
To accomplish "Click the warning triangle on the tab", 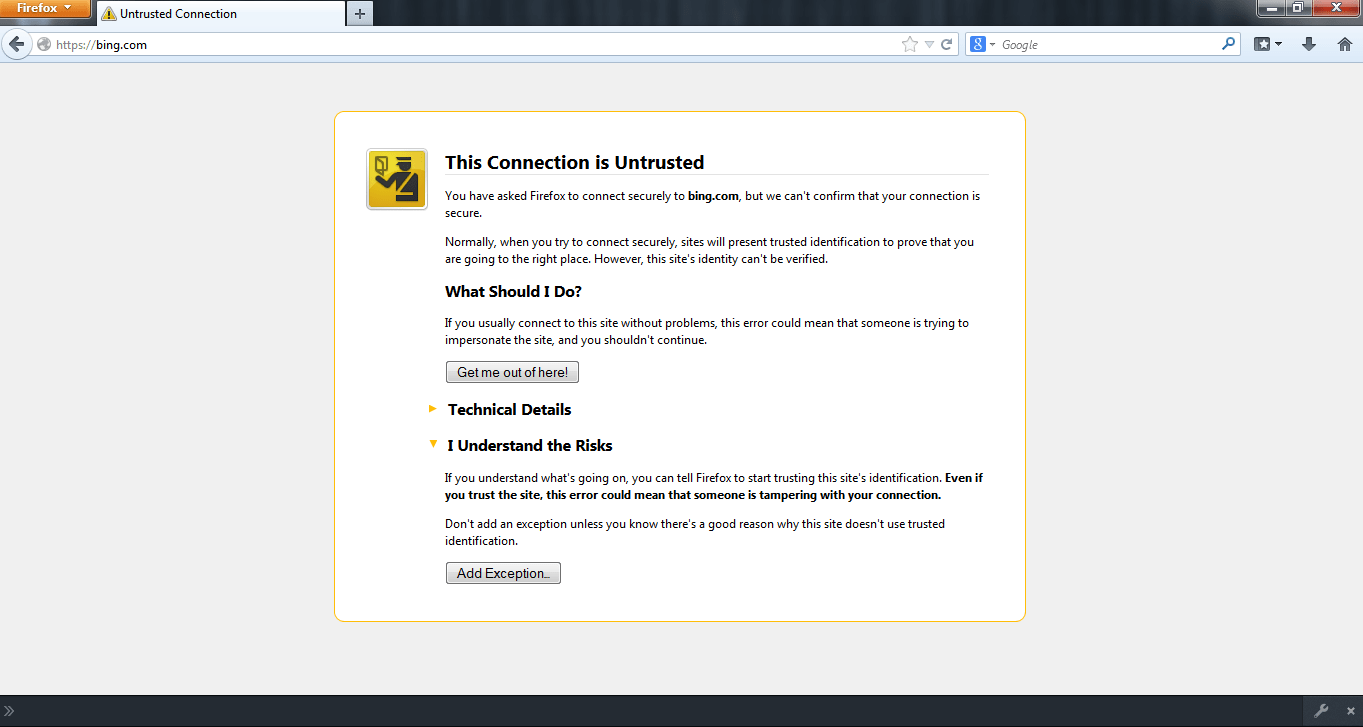I will point(109,14).
